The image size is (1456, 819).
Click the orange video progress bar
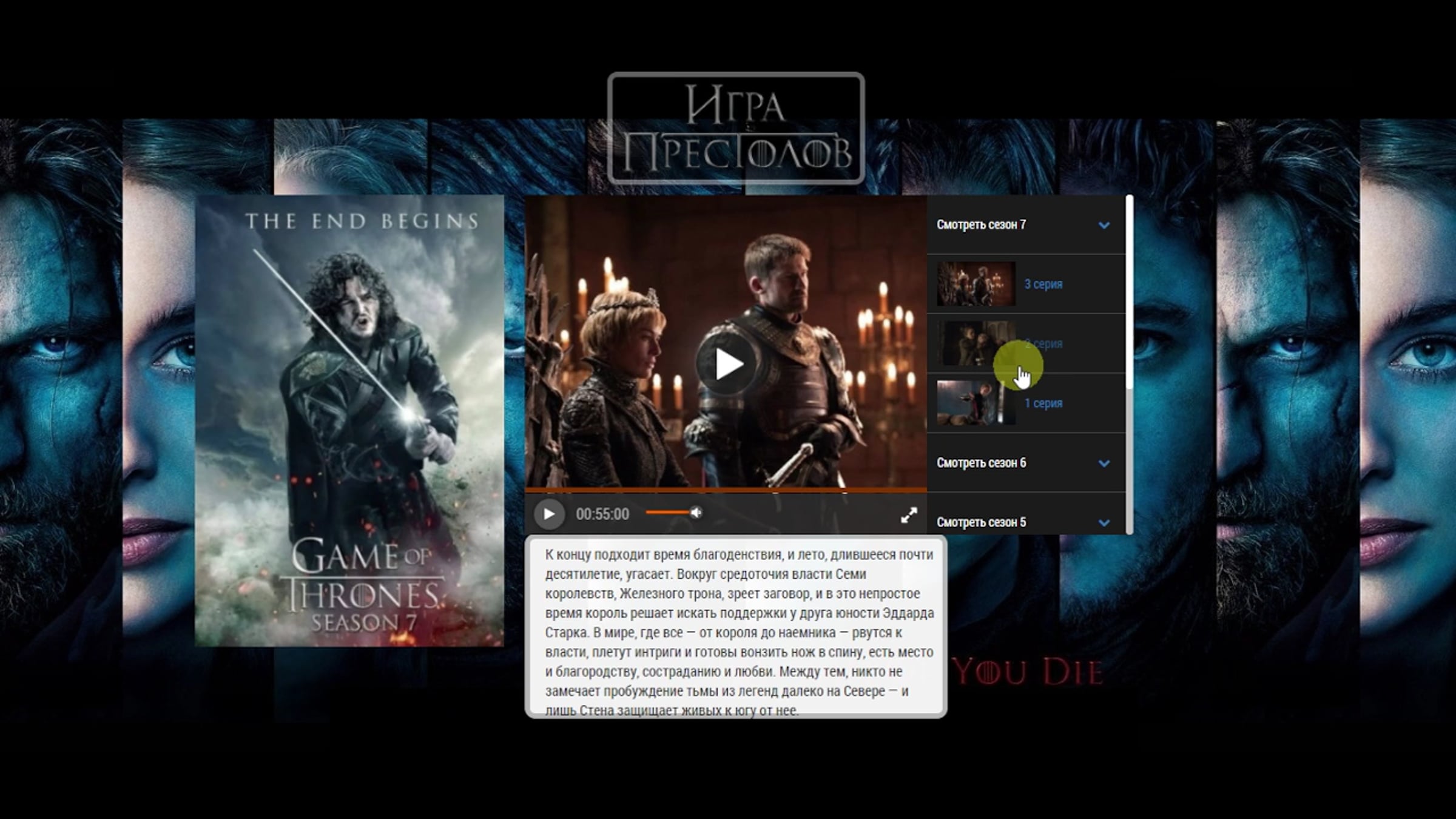tap(726, 490)
